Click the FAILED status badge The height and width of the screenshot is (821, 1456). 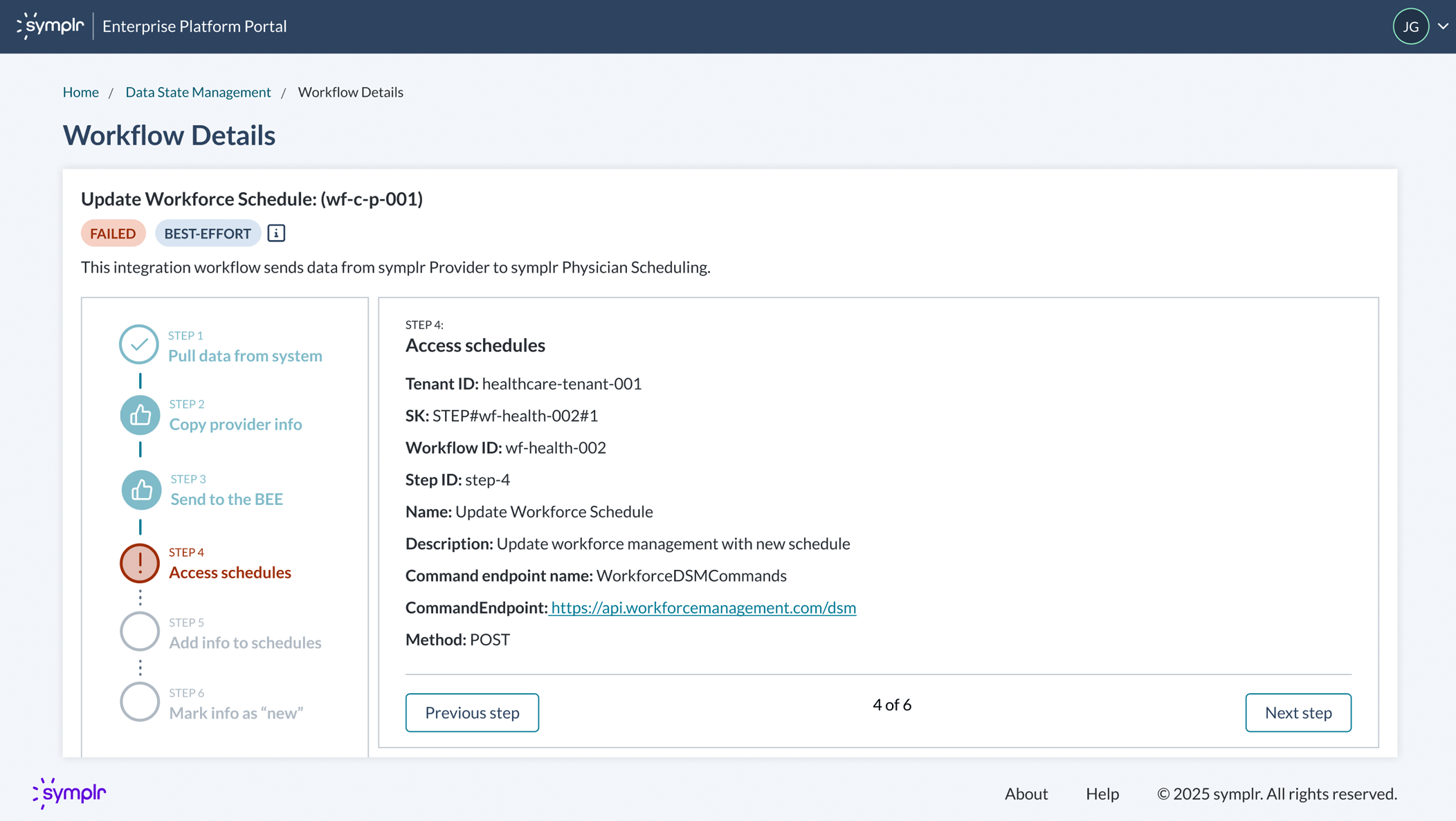113,233
